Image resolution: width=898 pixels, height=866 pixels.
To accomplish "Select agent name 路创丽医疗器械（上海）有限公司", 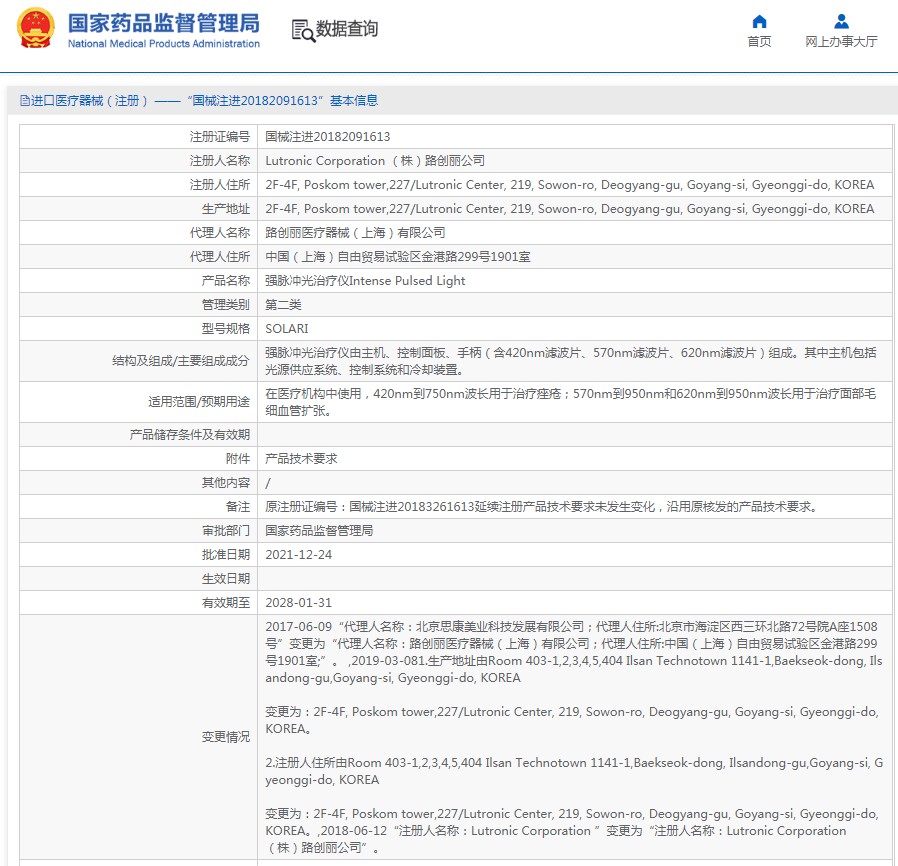I will coord(355,233).
